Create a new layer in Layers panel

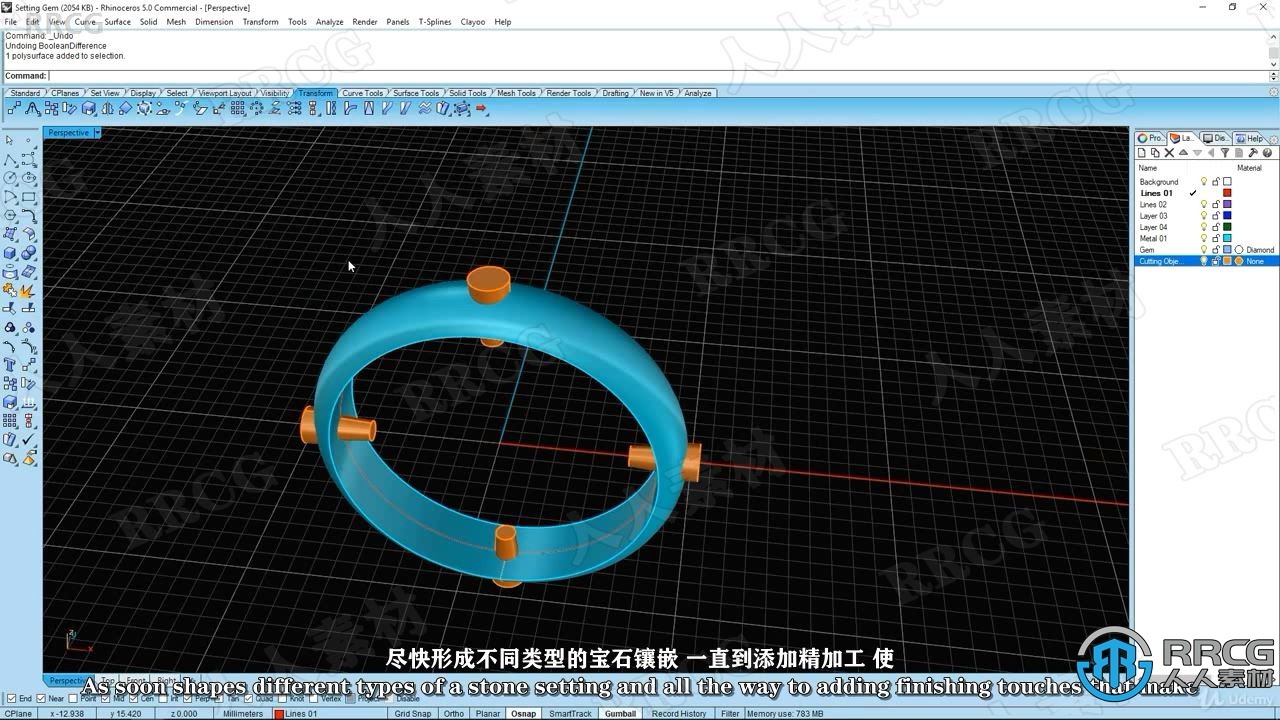pos(1142,153)
